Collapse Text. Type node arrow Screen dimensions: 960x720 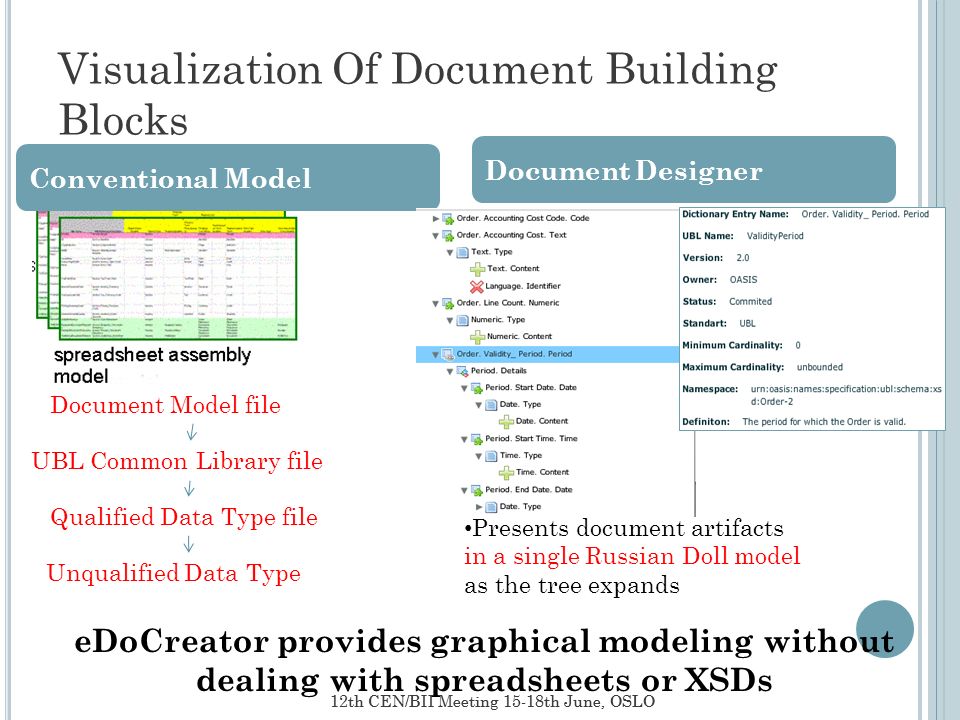450,252
